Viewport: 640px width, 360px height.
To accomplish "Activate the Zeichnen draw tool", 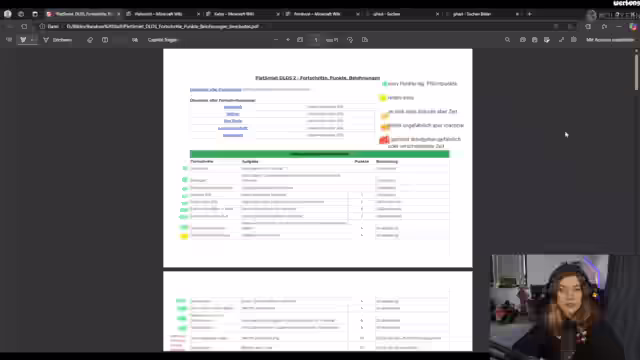I will coord(58,40).
